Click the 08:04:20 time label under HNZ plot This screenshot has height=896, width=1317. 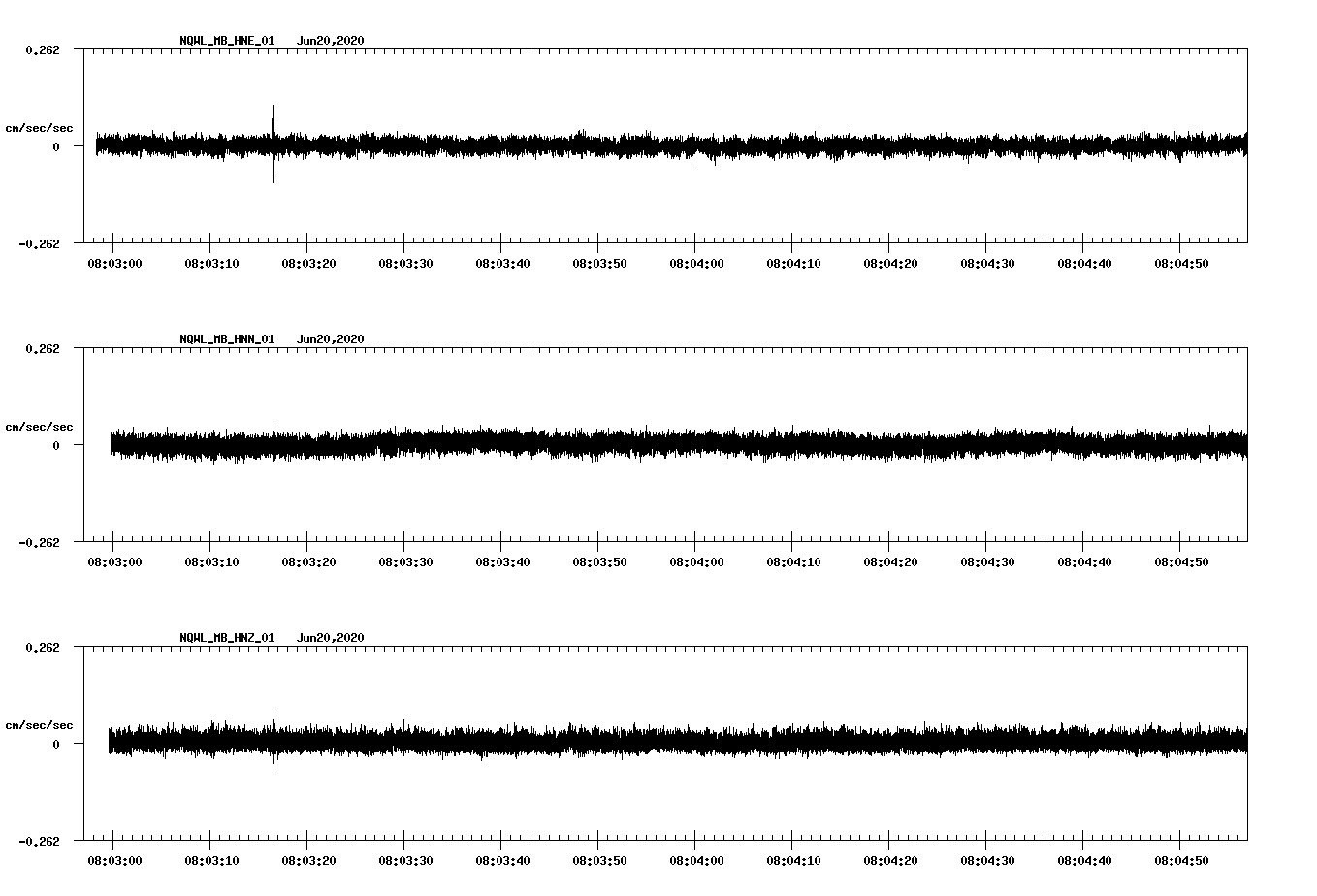click(890, 861)
